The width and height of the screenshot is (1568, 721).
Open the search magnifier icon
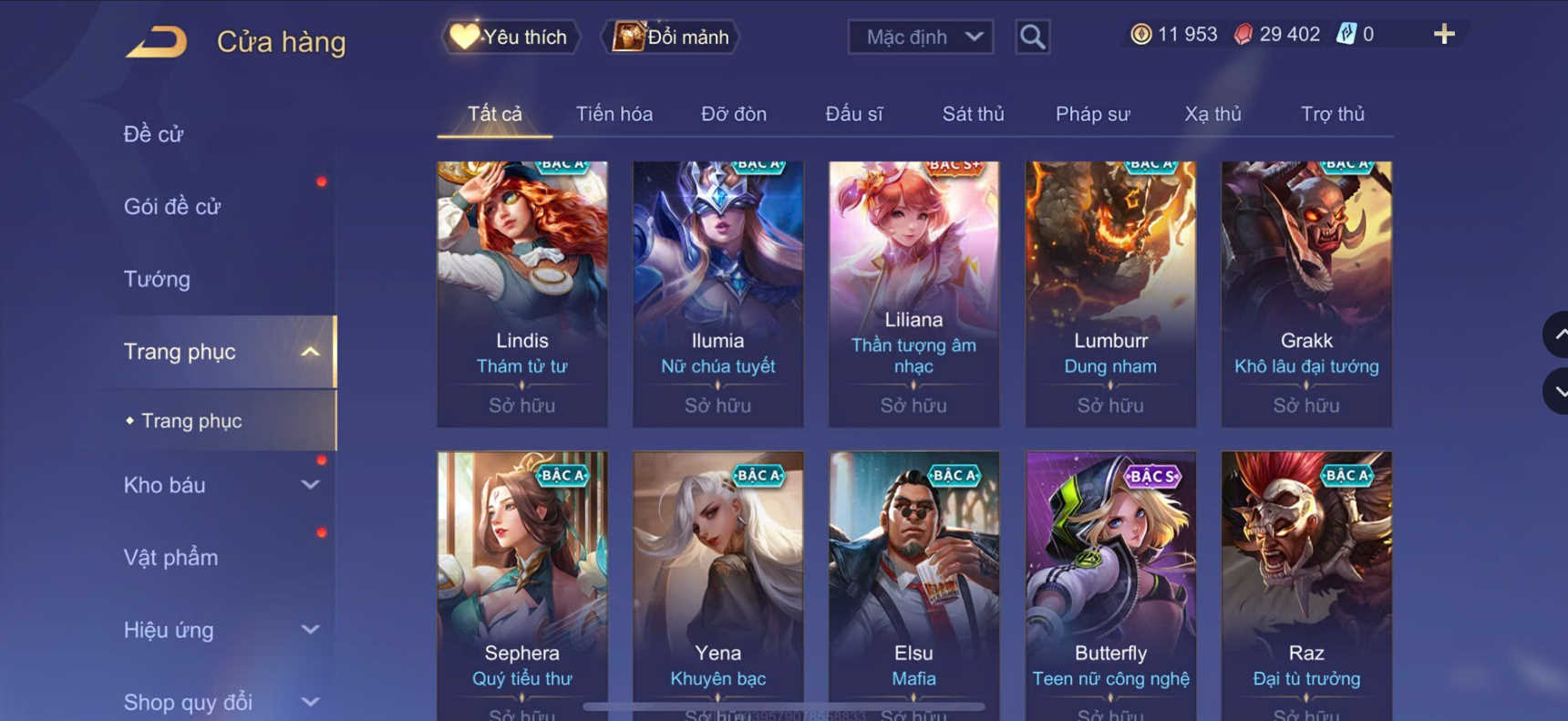1032,37
